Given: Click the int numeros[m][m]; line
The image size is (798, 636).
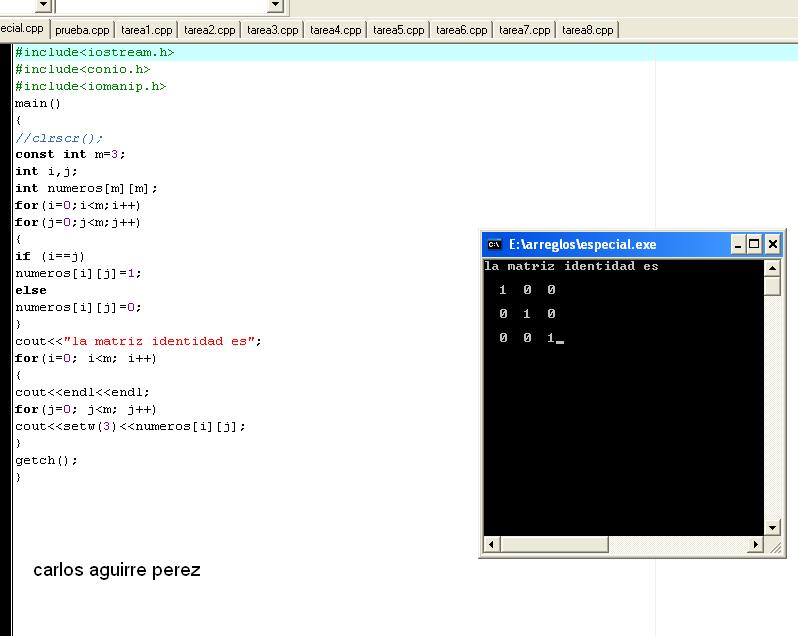Looking at the screenshot, I should [x=87, y=189].
